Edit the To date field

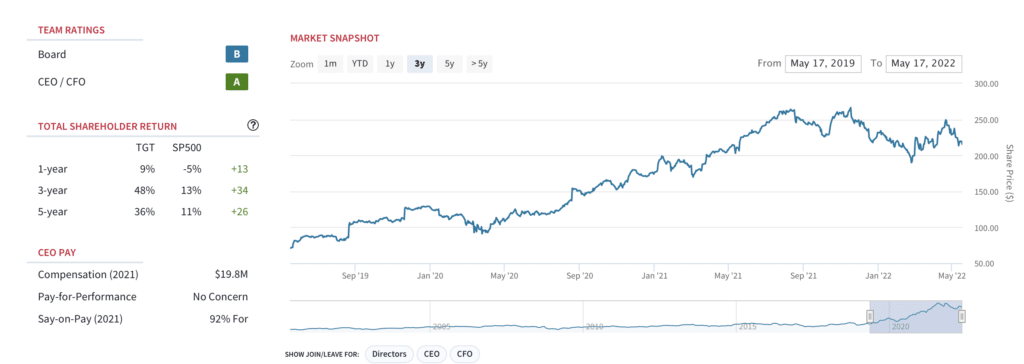[x=923, y=63]
